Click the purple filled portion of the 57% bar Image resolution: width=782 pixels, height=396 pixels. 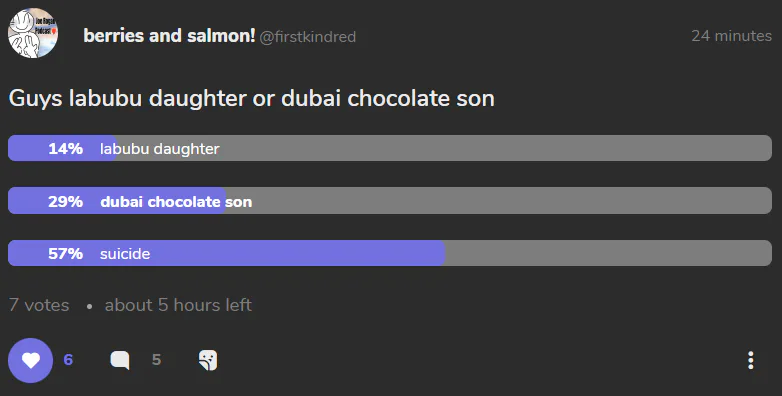226,253
